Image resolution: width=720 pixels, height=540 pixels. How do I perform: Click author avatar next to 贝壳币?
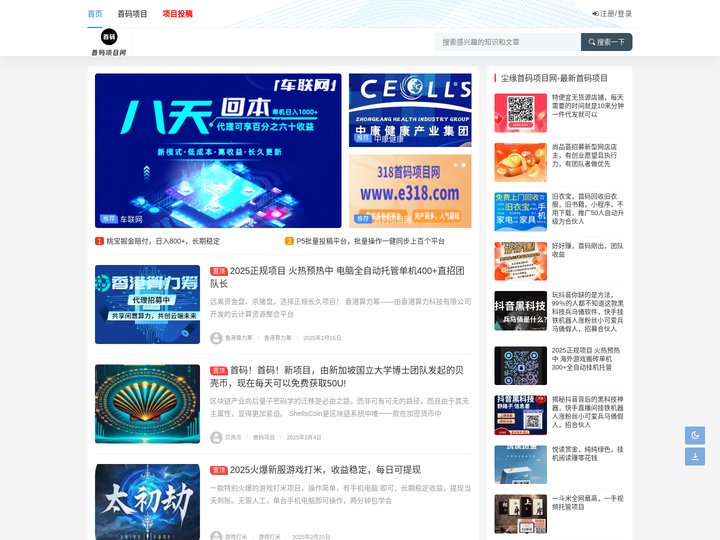tap(216, 438)
